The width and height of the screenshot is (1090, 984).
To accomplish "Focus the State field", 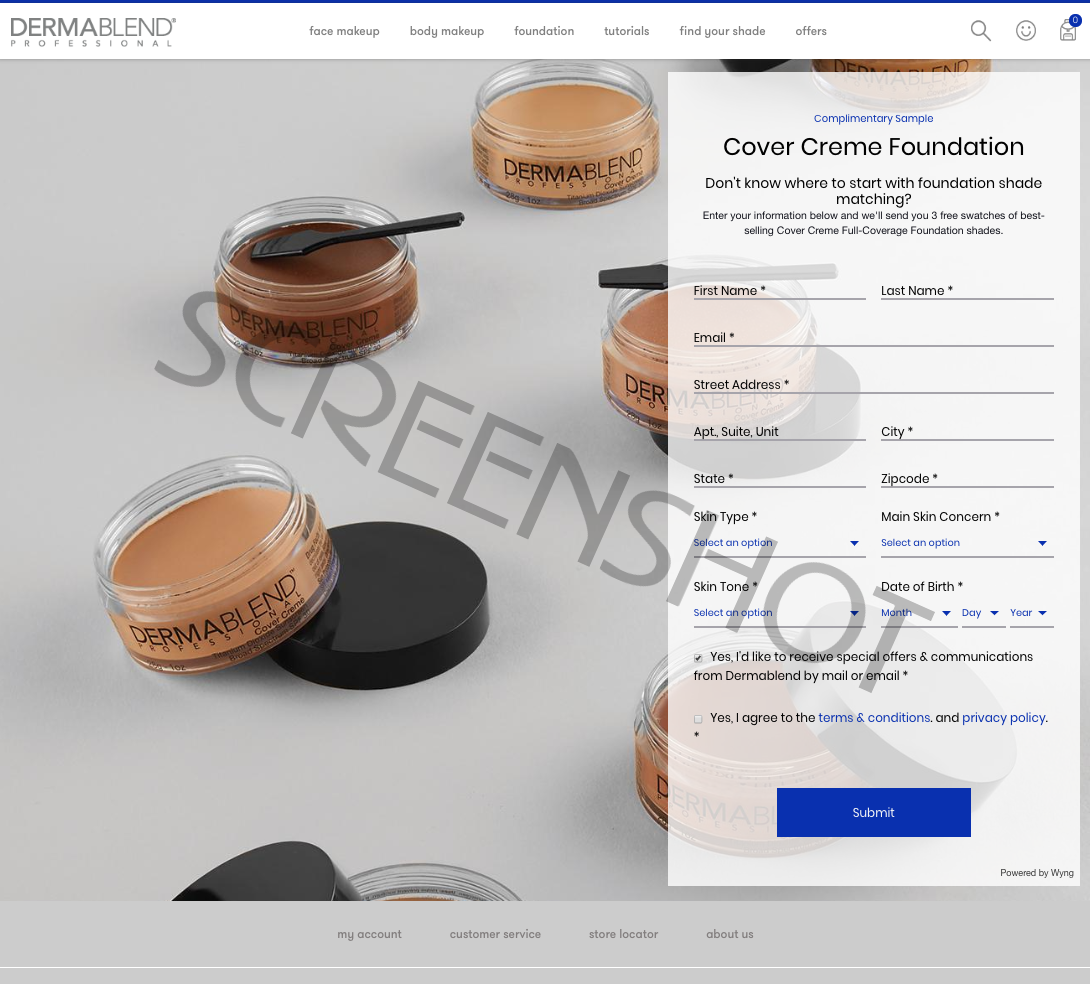I will point(779,479).
